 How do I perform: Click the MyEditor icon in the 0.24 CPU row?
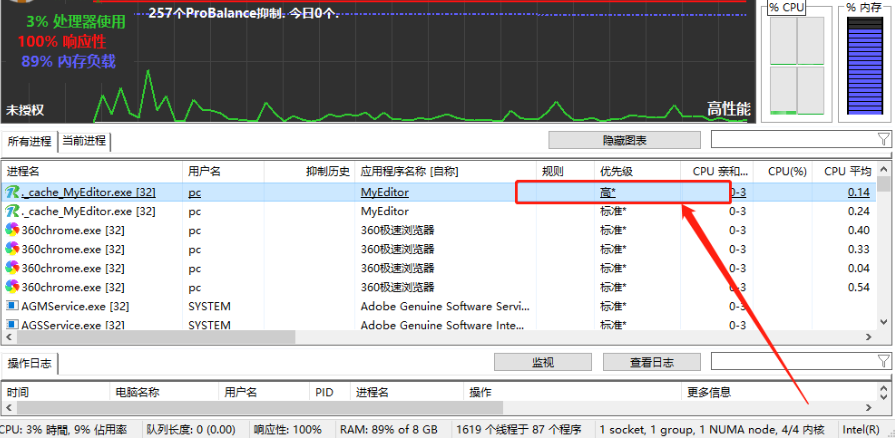pyautogui.click(x=12, y=211)
